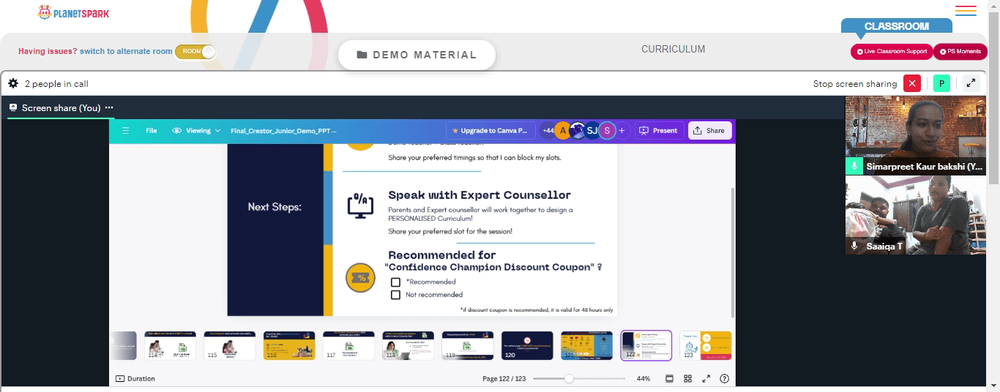Click Simarpreet's green microphone icon
The height and width of the screenshot is (392, 1000).
click(854, 166)
